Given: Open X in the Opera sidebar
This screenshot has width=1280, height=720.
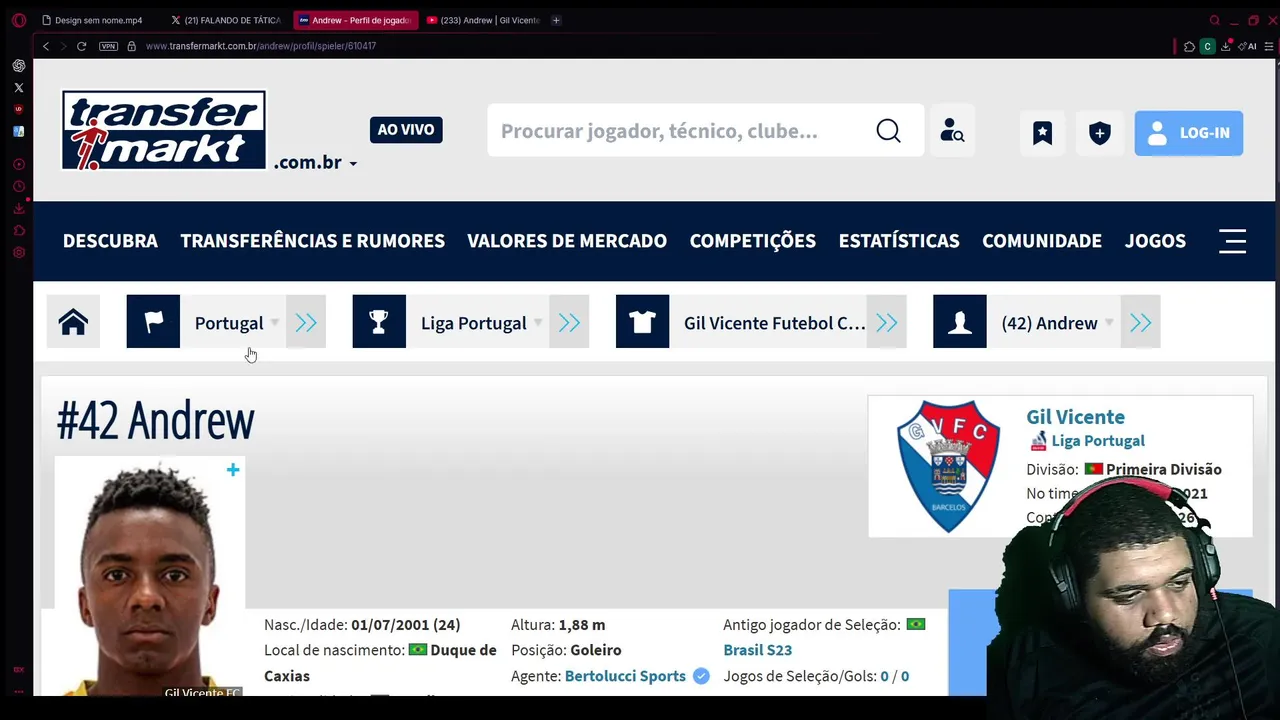Looking at the screenshot, I should (18, 88).
